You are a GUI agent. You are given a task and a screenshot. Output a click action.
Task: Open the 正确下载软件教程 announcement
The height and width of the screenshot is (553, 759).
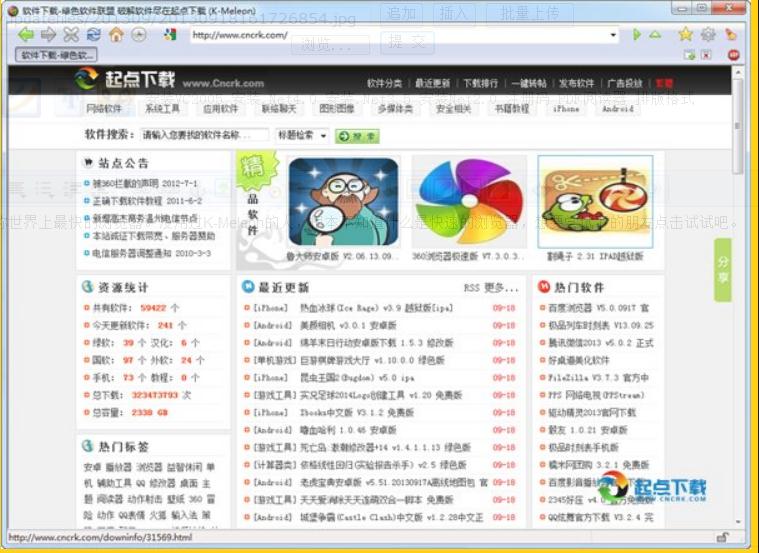click(x=147, y=201)
